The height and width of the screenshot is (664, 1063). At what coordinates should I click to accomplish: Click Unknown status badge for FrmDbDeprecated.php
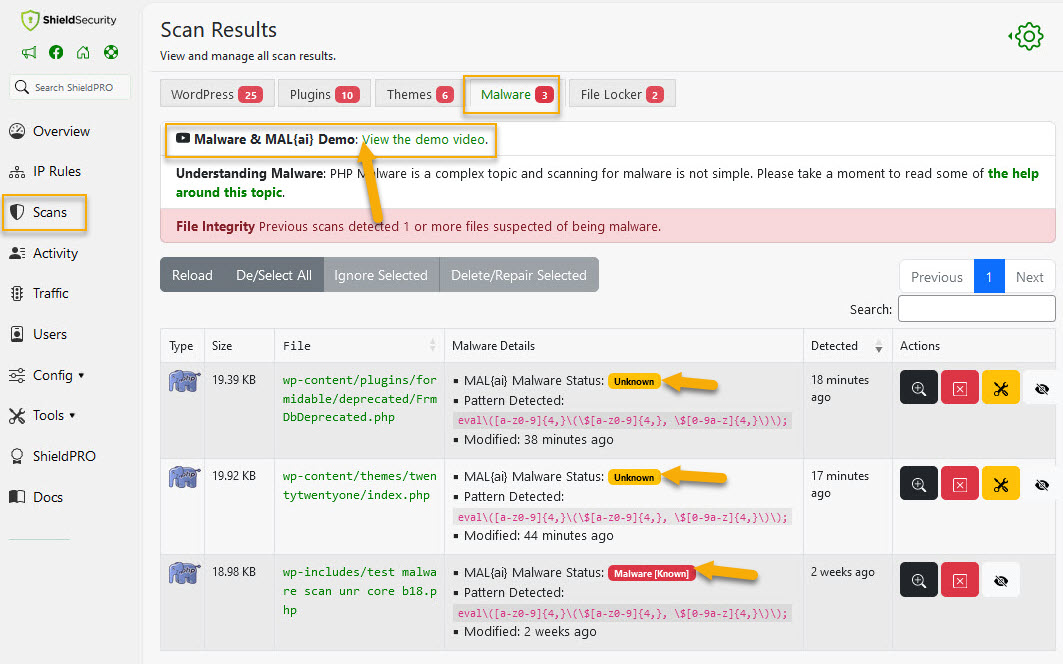(x=634, y=381)
